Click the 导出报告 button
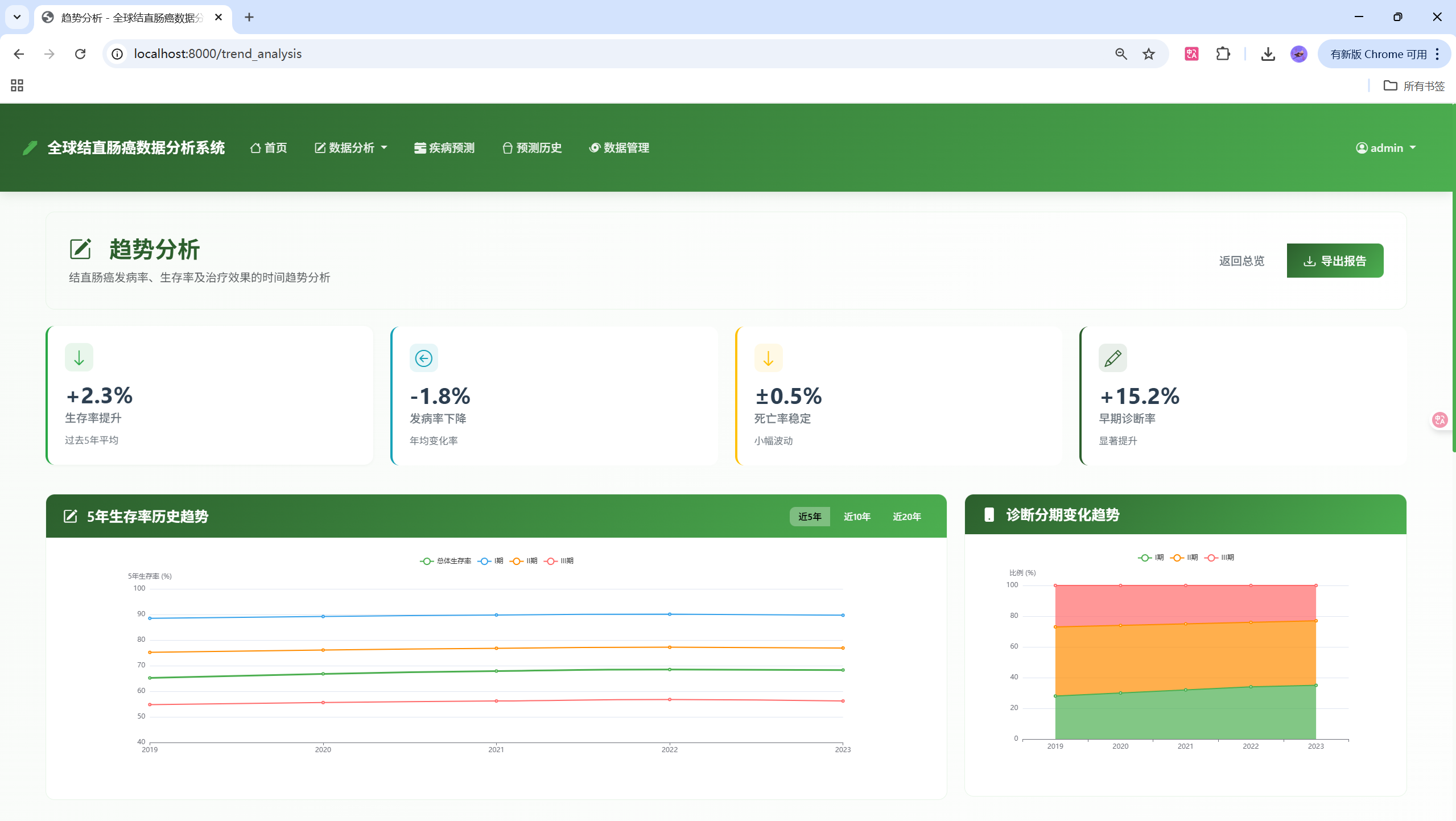1456x821 pixels. click(x=1334, y=261)
